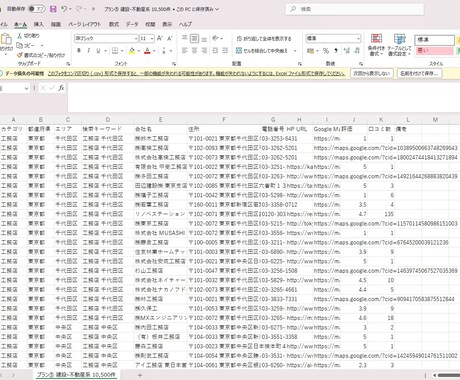Click the text orientation icon
Viewport: 460px width, 380px height.
click(216, 38)
